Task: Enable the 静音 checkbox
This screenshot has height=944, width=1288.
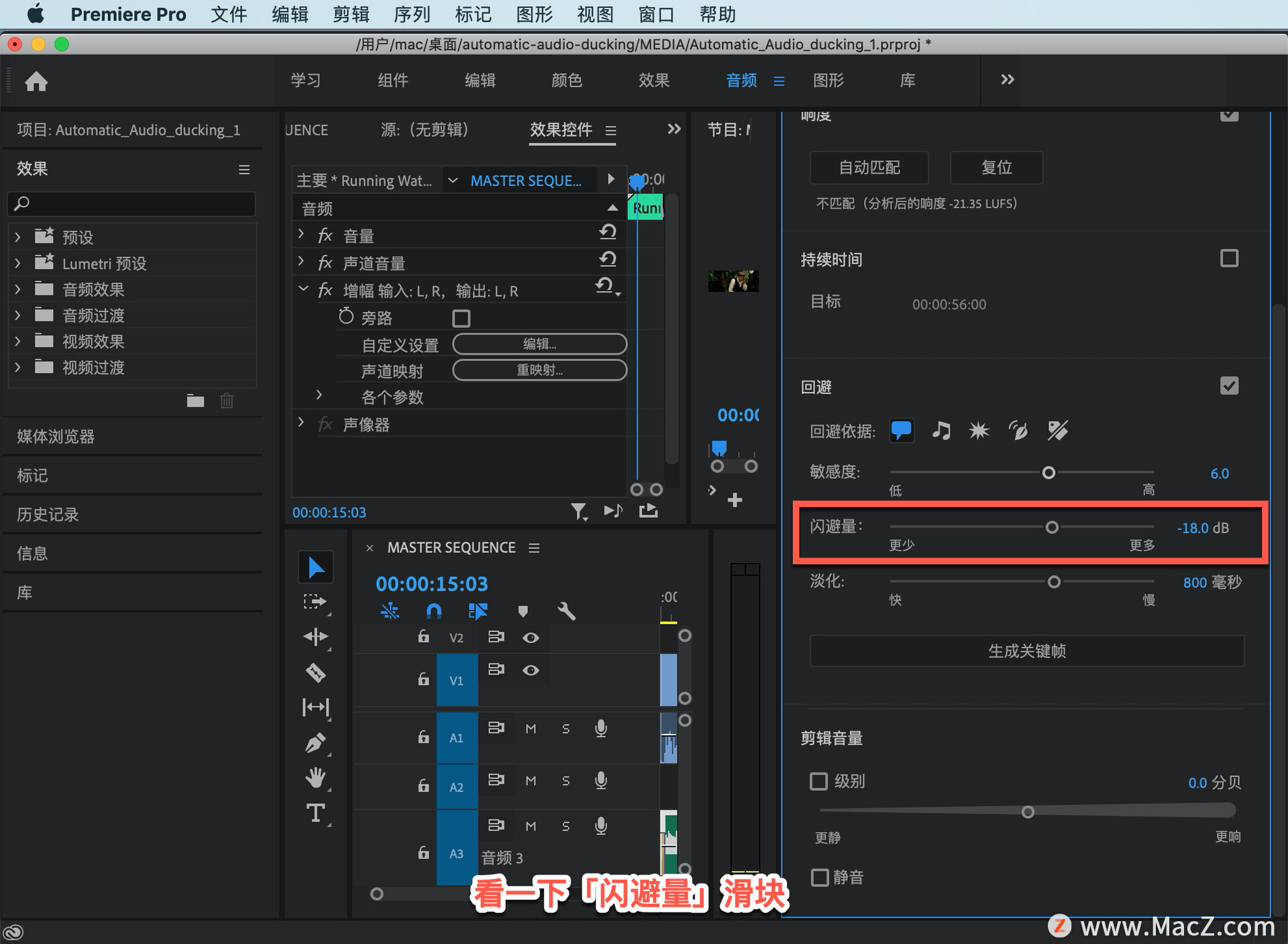Action: (819, 878)
